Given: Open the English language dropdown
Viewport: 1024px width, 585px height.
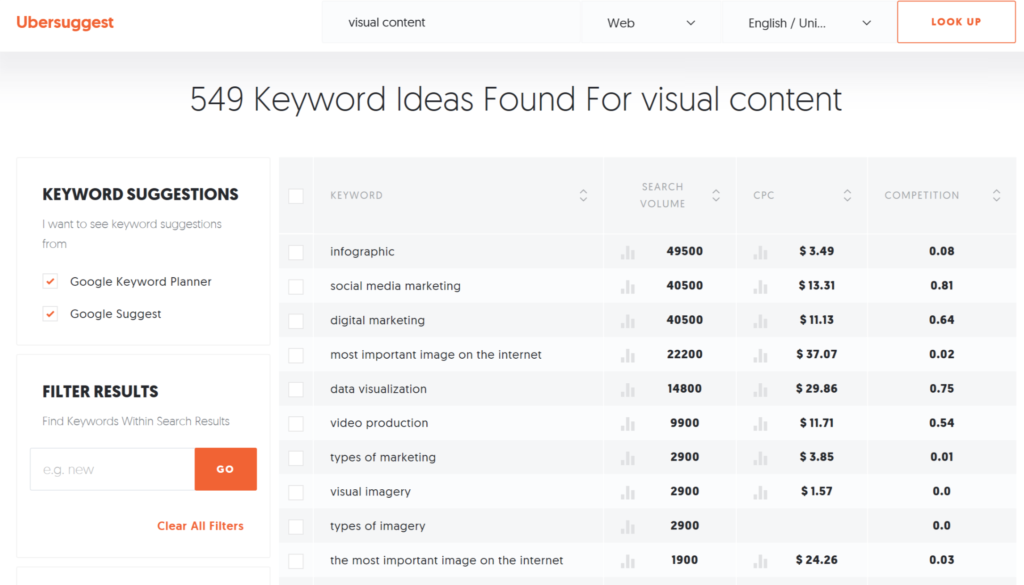Looking at the screenshot, I should tap(808, 23).
